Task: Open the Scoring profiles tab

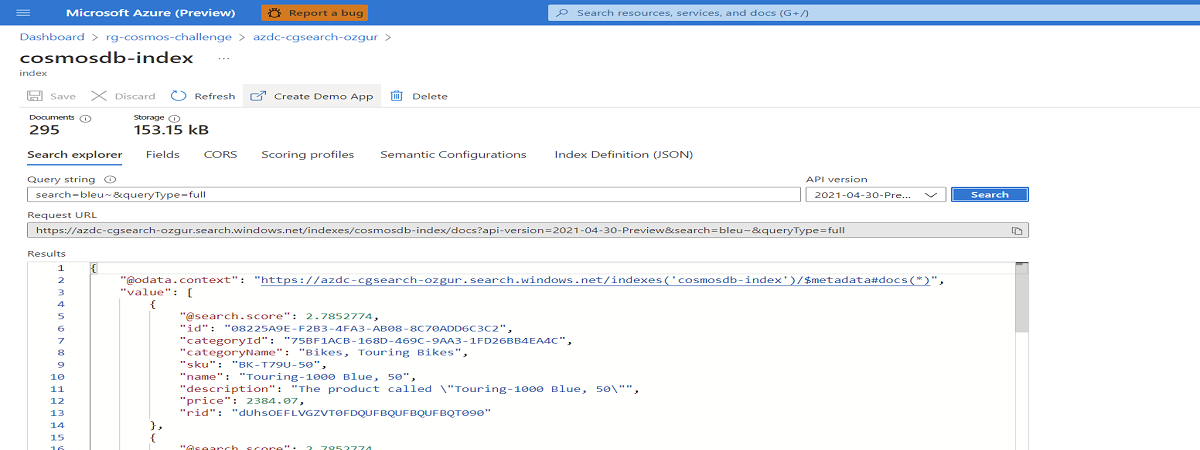Action: (x=308, y=155)
